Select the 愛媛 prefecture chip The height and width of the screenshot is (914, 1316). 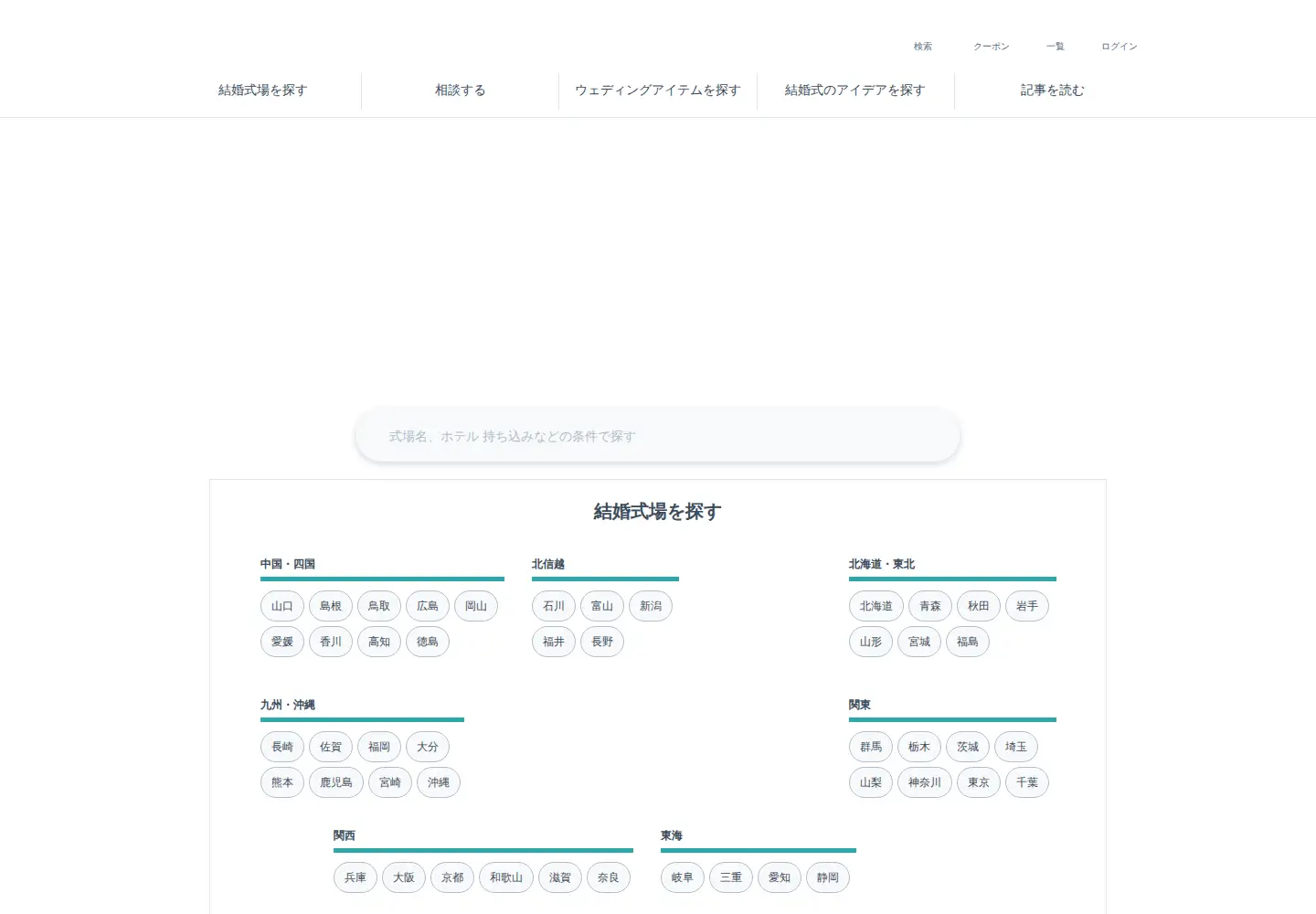click(x=282, y=642)
